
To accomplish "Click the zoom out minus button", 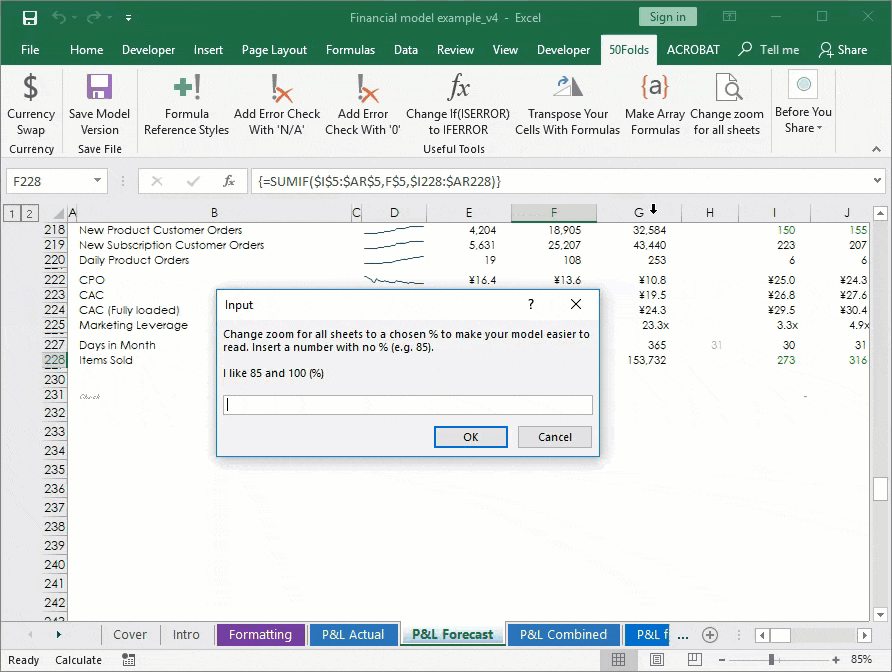I will (721, 660).
